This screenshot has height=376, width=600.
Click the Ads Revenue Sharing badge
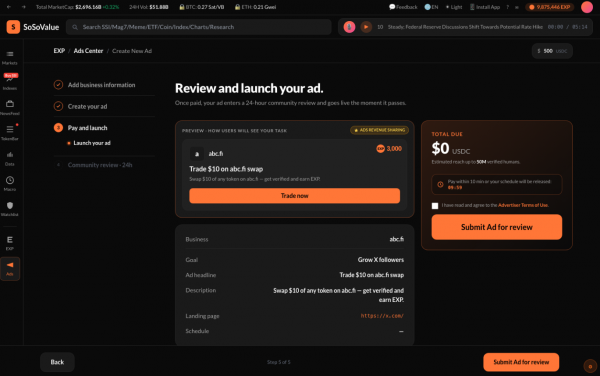click(x=380, y=130)
